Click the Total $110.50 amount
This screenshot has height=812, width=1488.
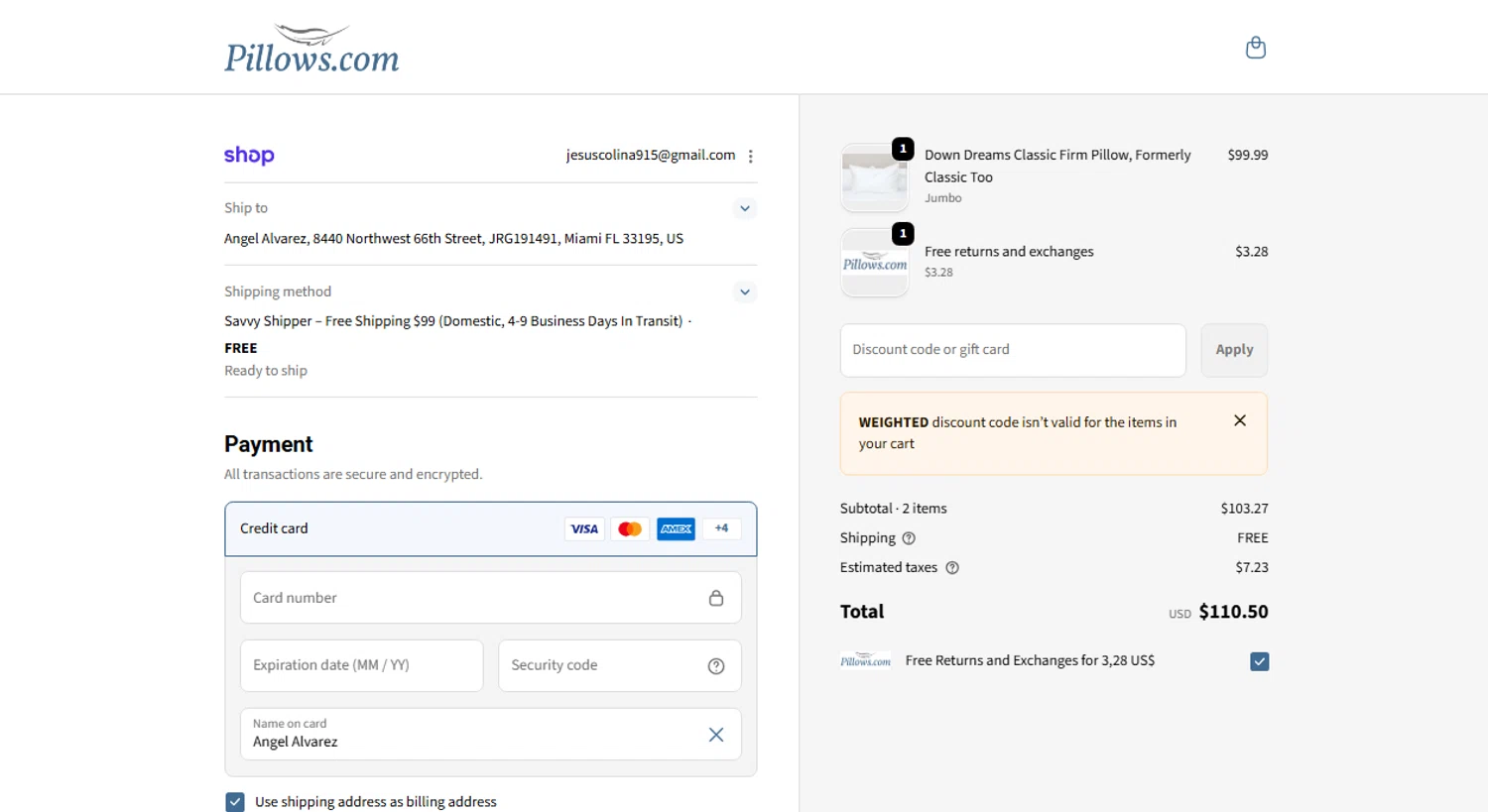[x=1233, y=612]
